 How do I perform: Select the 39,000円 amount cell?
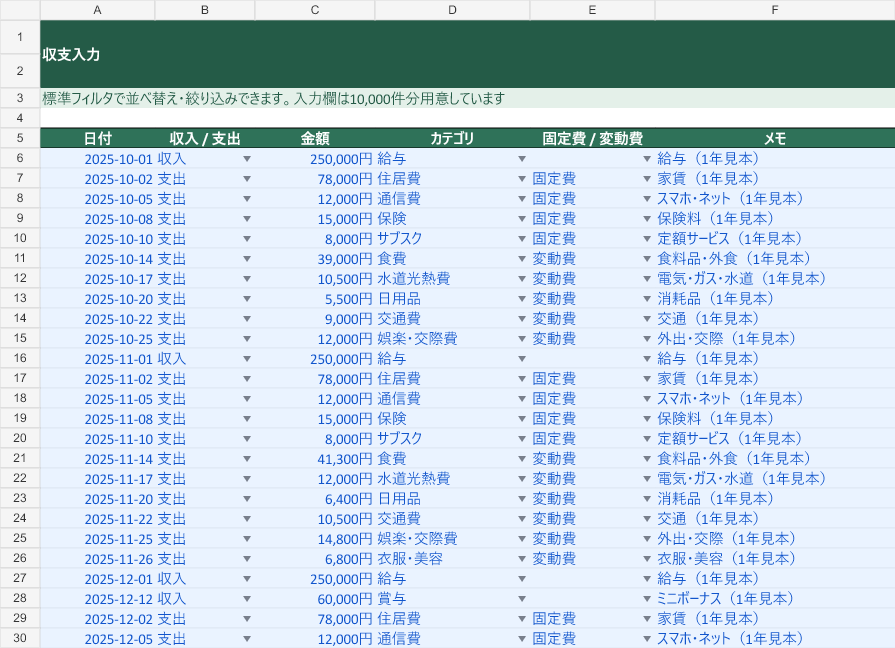pos(315,259)
